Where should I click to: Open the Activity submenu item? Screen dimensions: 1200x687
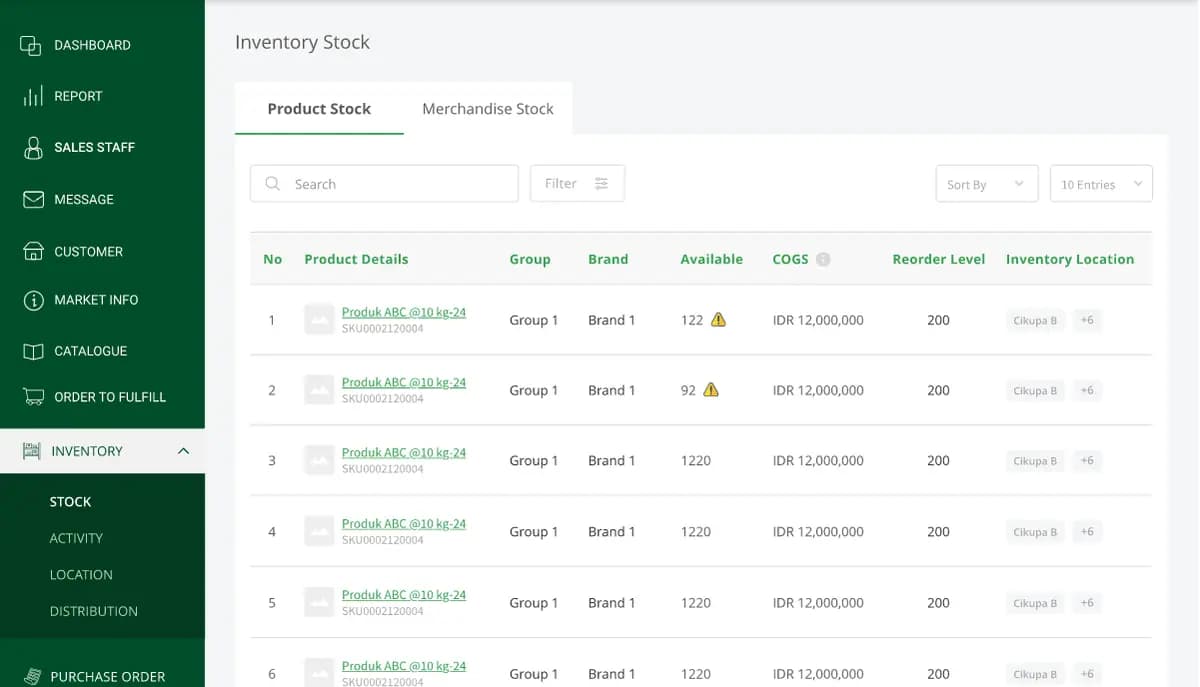pos(76,538)
